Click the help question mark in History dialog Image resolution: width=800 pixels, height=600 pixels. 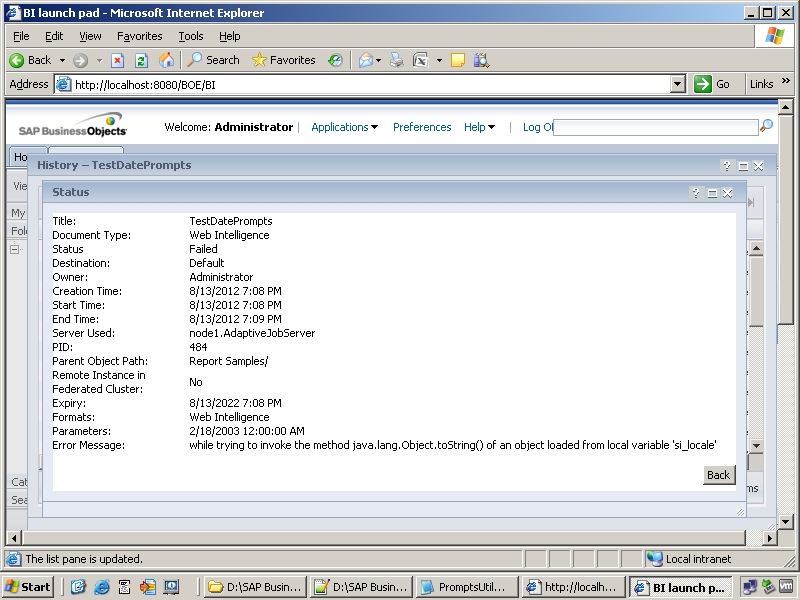[x=727, y=166]
